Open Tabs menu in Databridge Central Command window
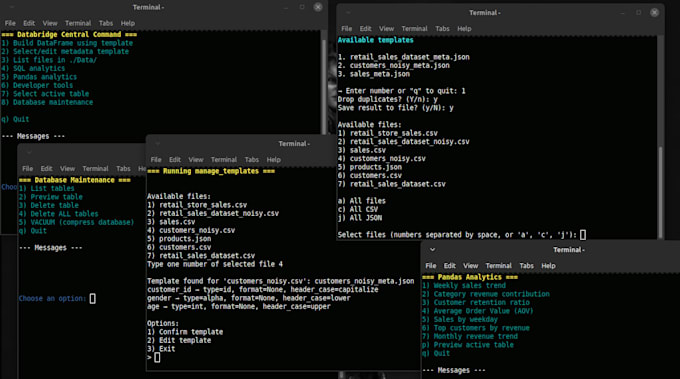680x379 pixels. 106,23
